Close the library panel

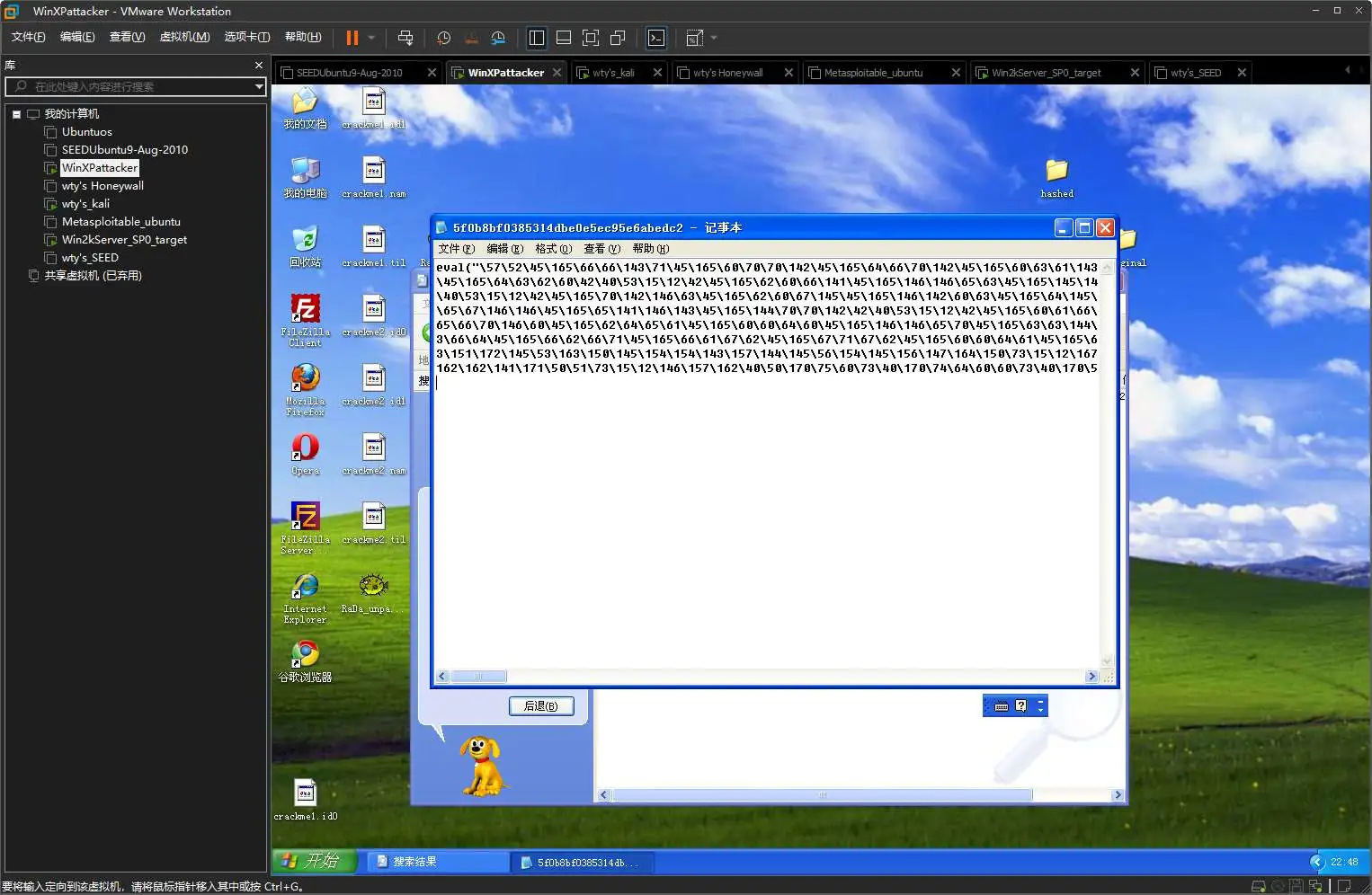259,66
